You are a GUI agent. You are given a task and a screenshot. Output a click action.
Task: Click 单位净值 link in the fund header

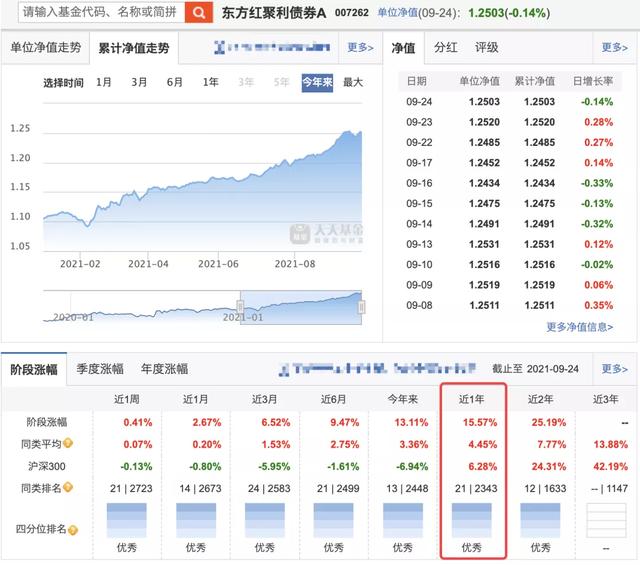coord(398,13)
